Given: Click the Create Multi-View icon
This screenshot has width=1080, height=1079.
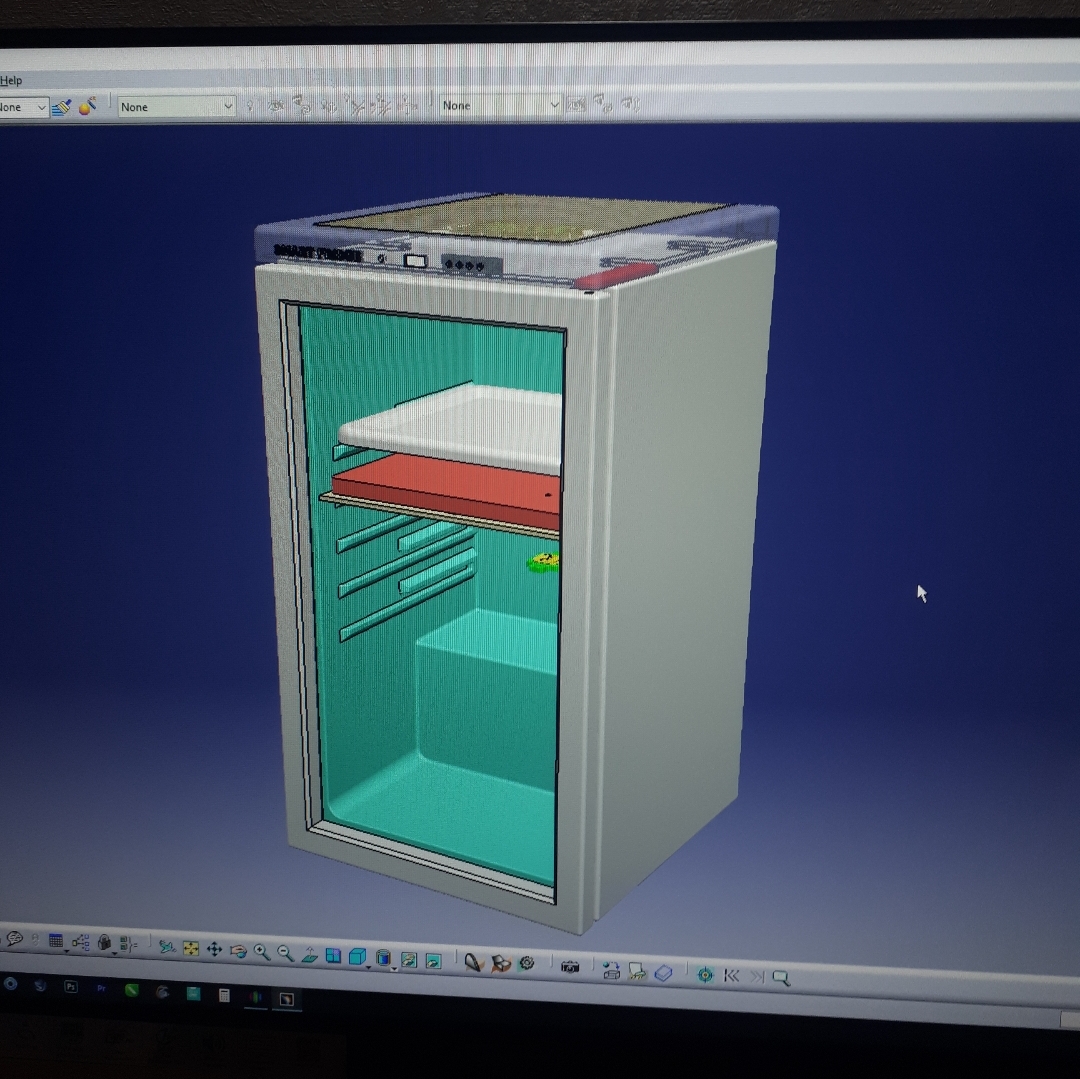Looking at the screenshot, I should [x=333, y=956].
